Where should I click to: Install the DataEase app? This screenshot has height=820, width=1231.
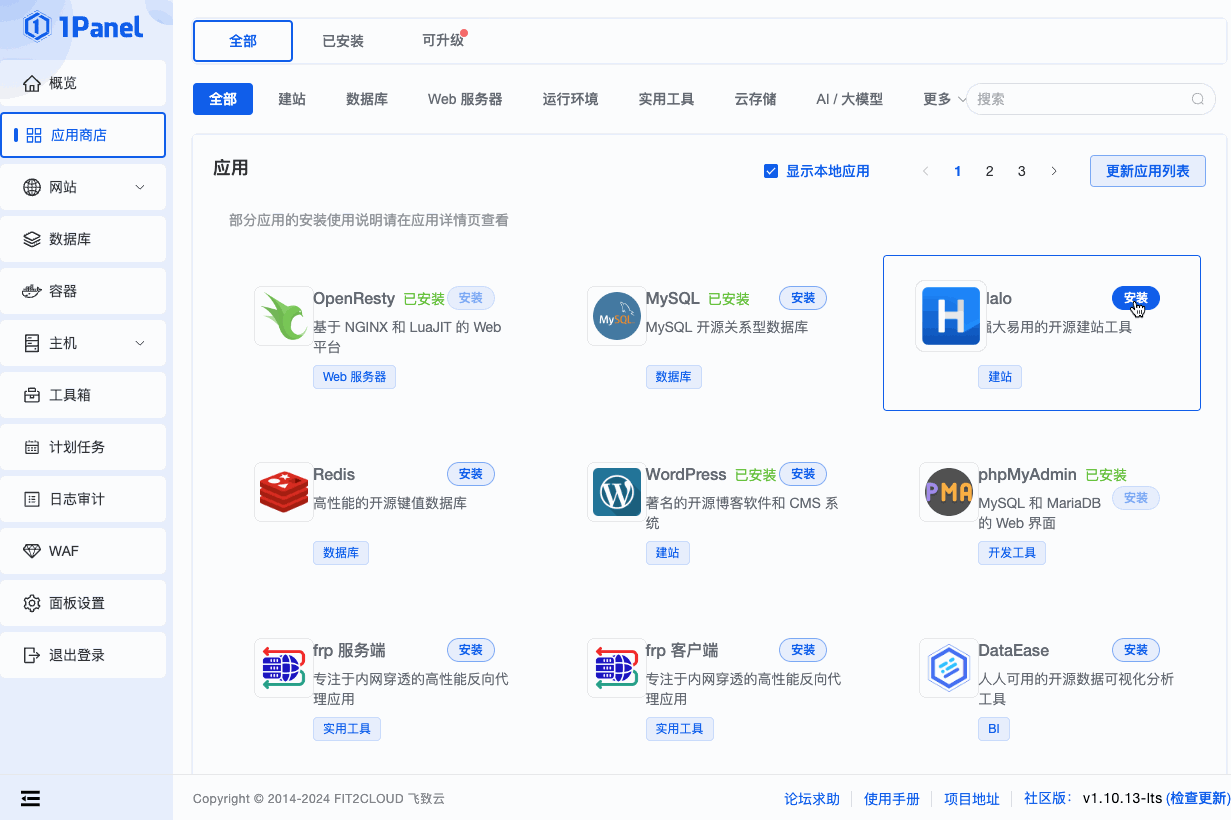[x=1136, y=650]
